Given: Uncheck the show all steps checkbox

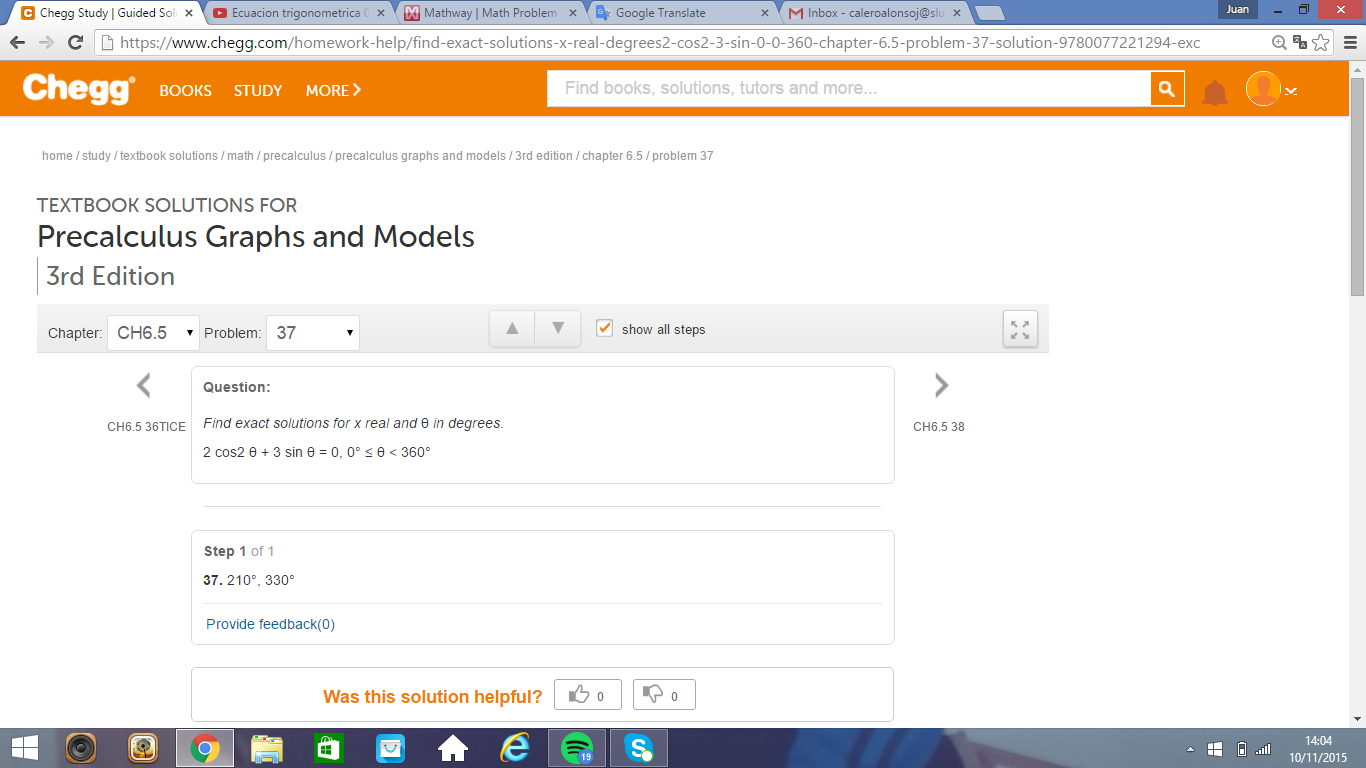Looking at the screenshot, I should coord(604,329).
